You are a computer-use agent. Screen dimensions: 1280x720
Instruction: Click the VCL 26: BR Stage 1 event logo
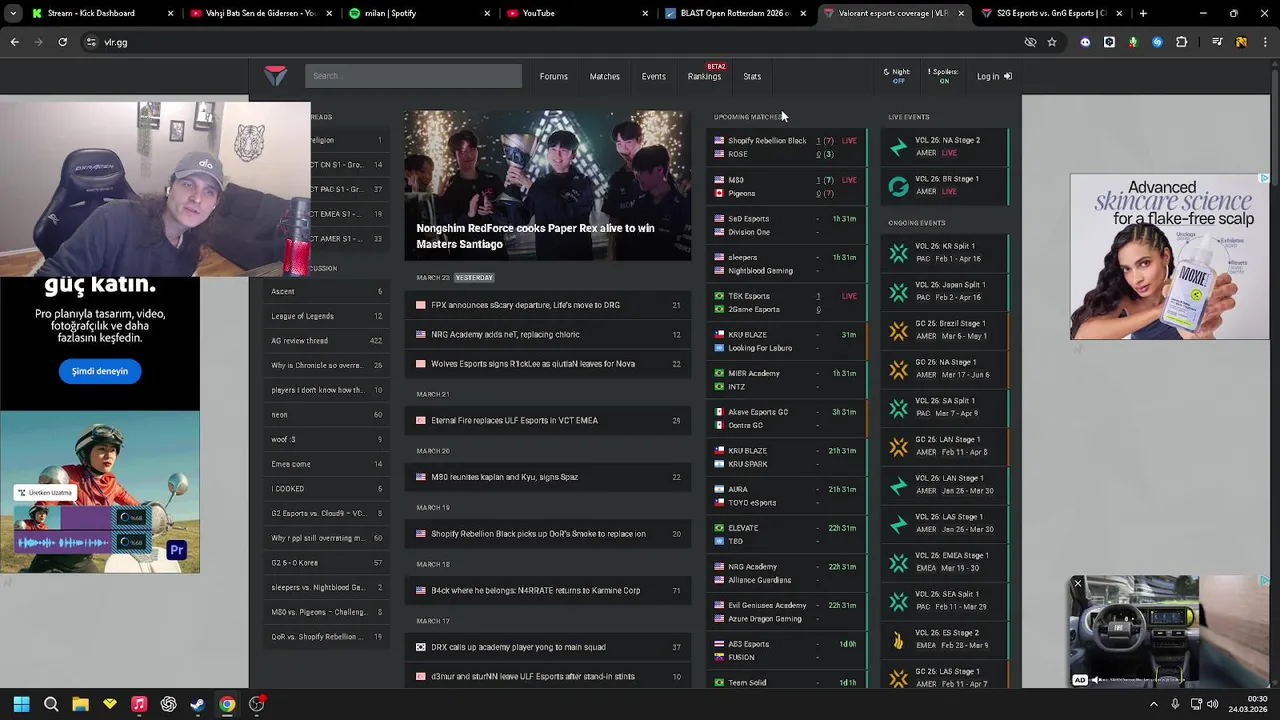[x=898, y=185]
